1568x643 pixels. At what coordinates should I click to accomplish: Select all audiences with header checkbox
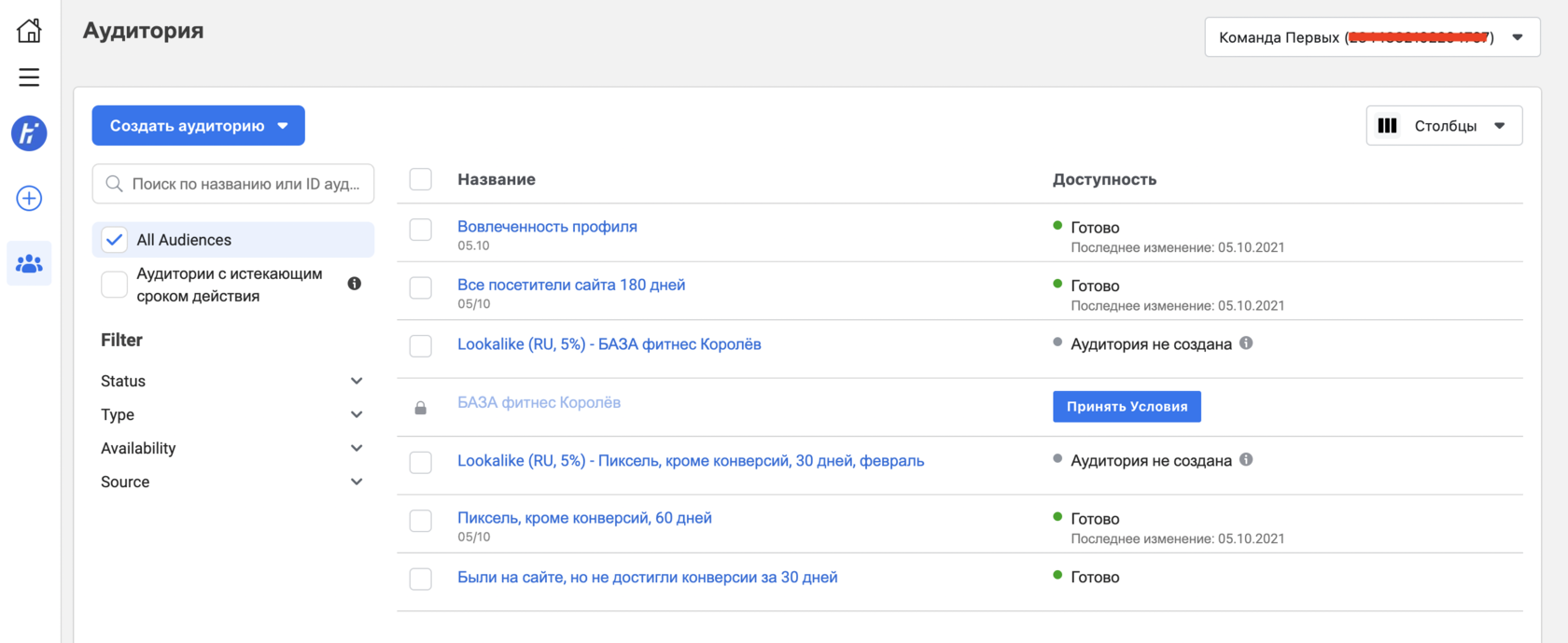pyautogui.click(x=421, y=179)
